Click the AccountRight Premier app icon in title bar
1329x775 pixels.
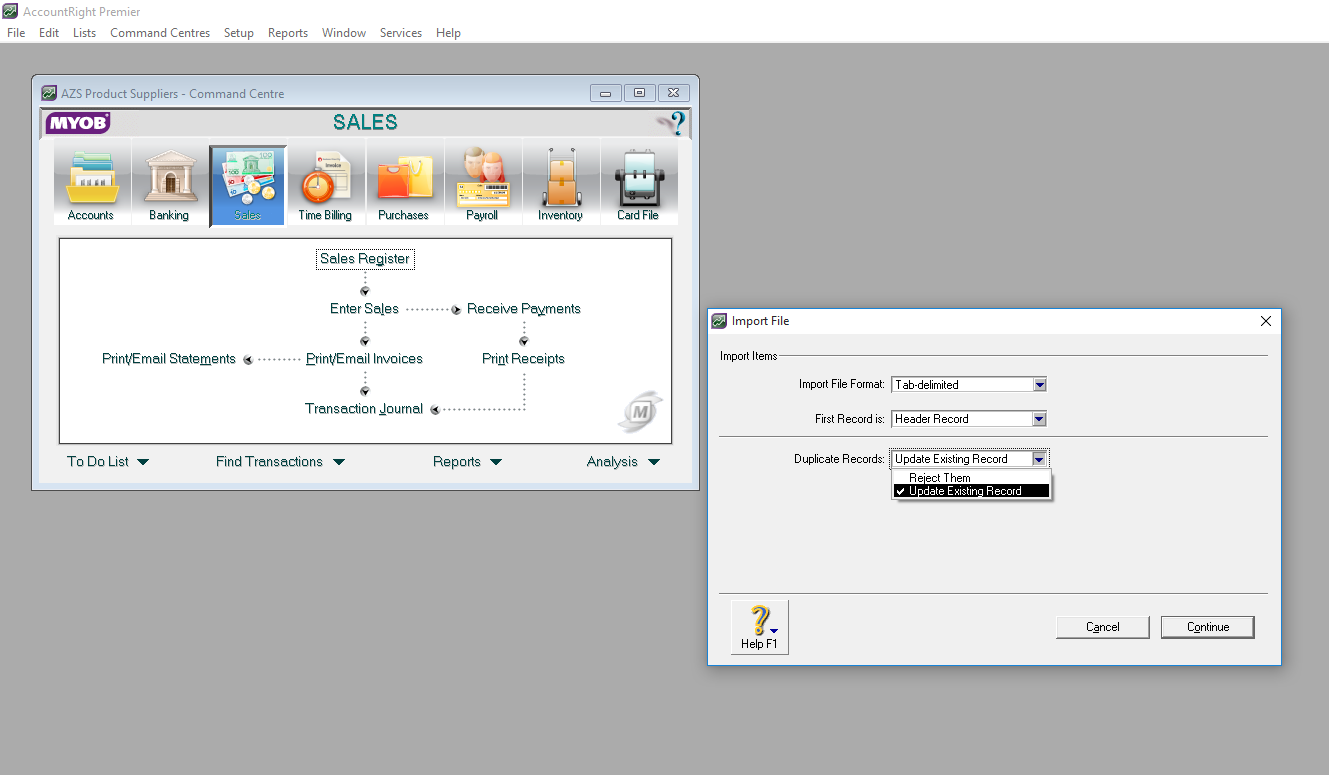click(x=10, y=12)
